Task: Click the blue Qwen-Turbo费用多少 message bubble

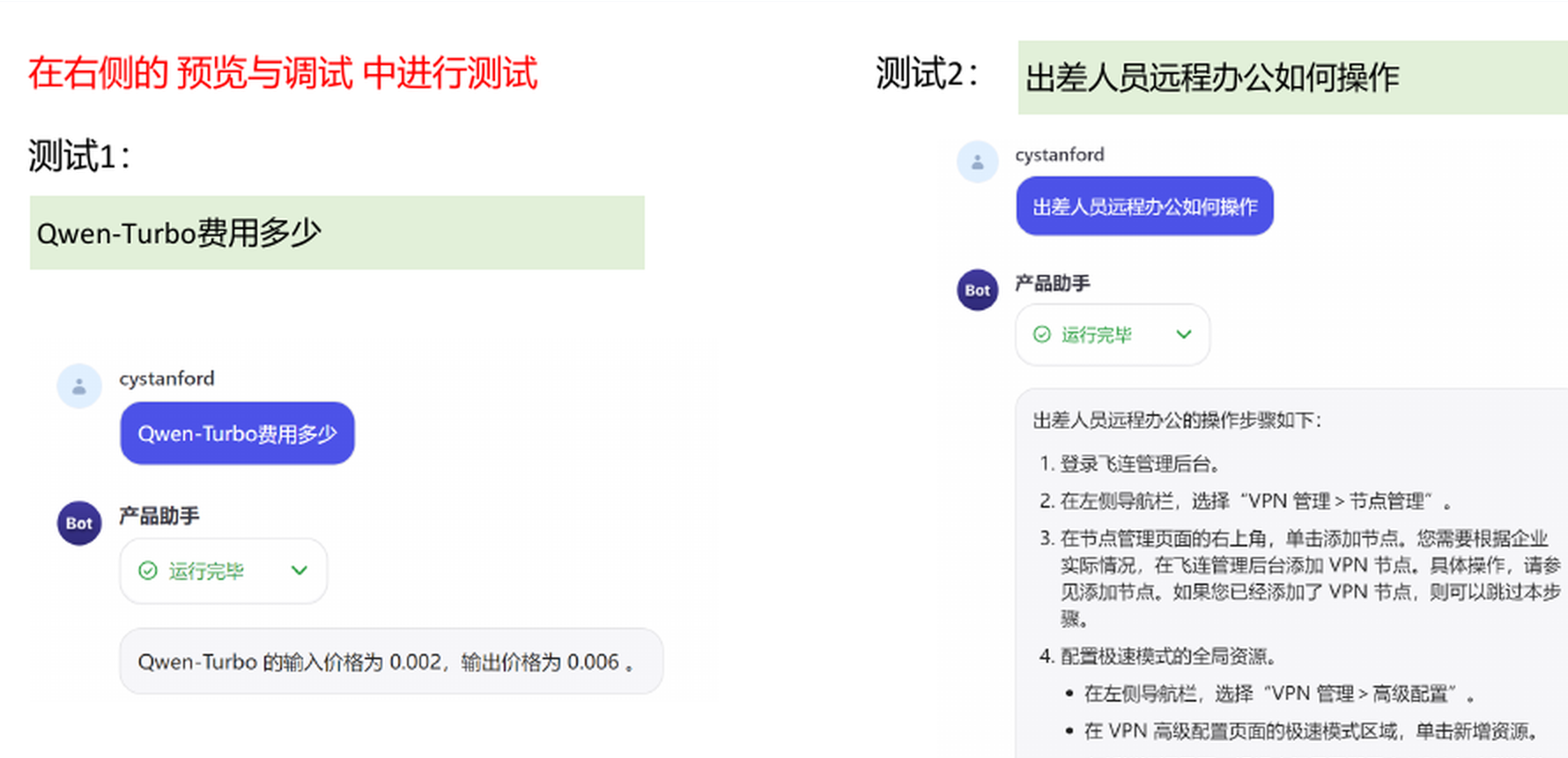Action: coord(238,434)
